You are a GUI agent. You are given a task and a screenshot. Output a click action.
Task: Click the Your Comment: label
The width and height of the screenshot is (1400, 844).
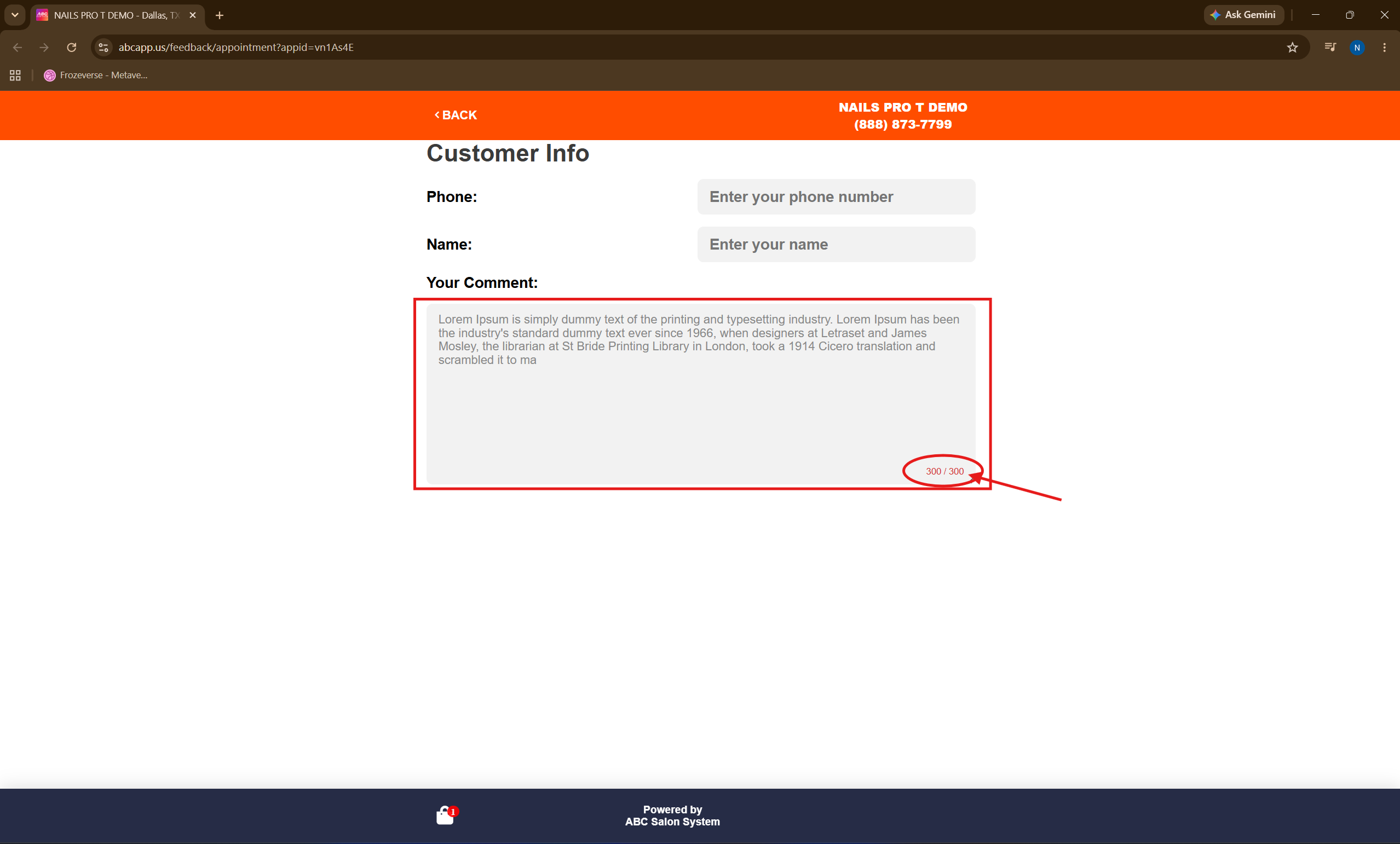pyautogui.click(x=482, y=282)
